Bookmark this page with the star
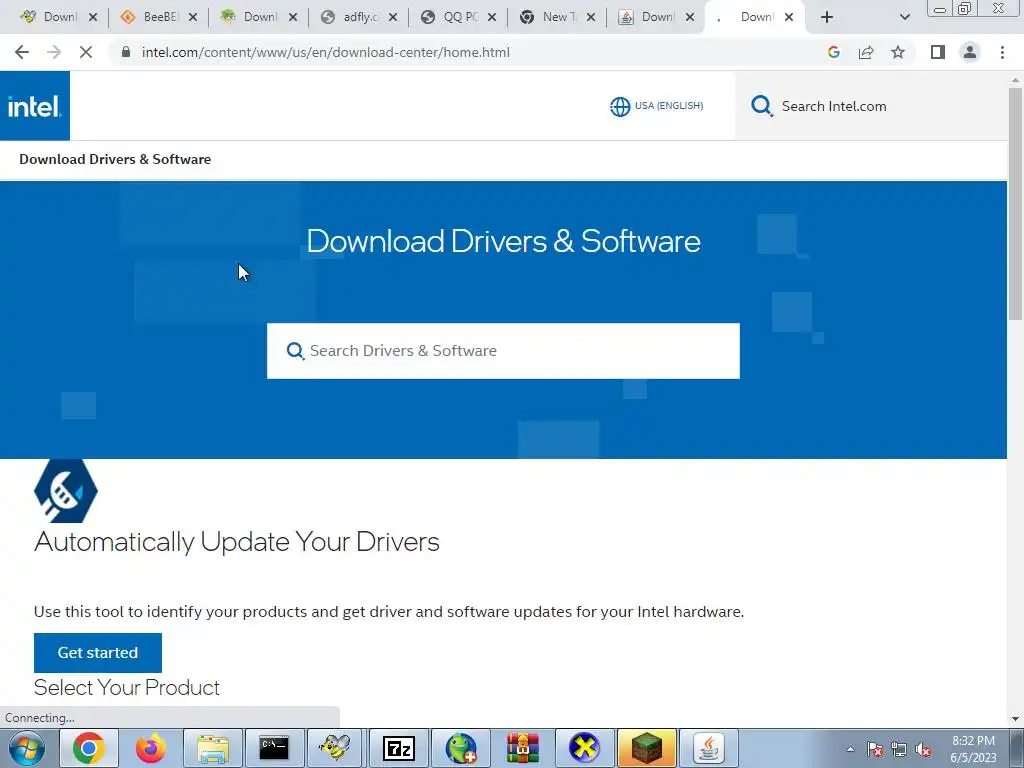 (898, 52)
